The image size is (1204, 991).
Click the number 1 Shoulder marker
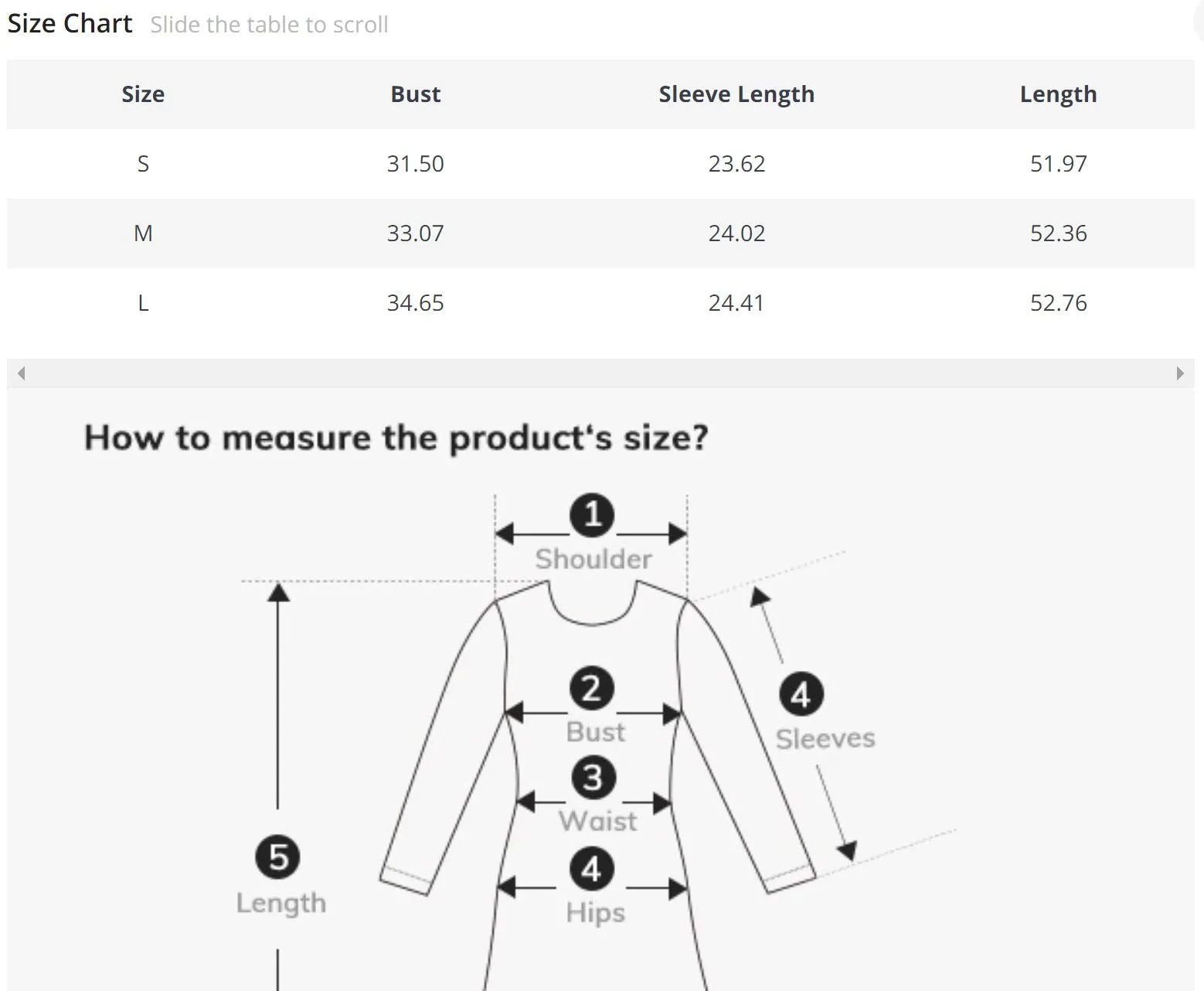[592, 515]
